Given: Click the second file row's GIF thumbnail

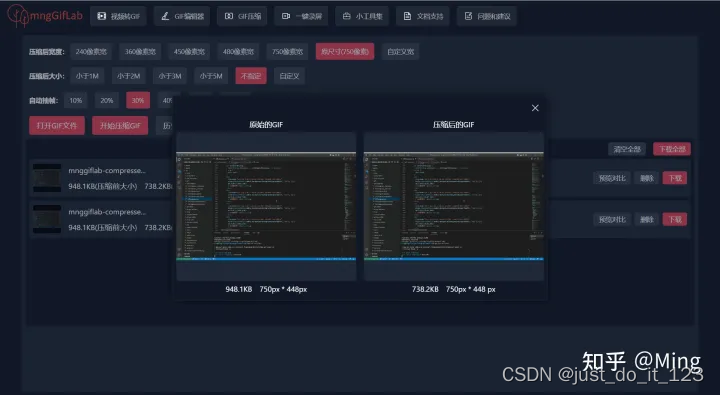Looking at the screenshot, I should click(x=47, y=219).
